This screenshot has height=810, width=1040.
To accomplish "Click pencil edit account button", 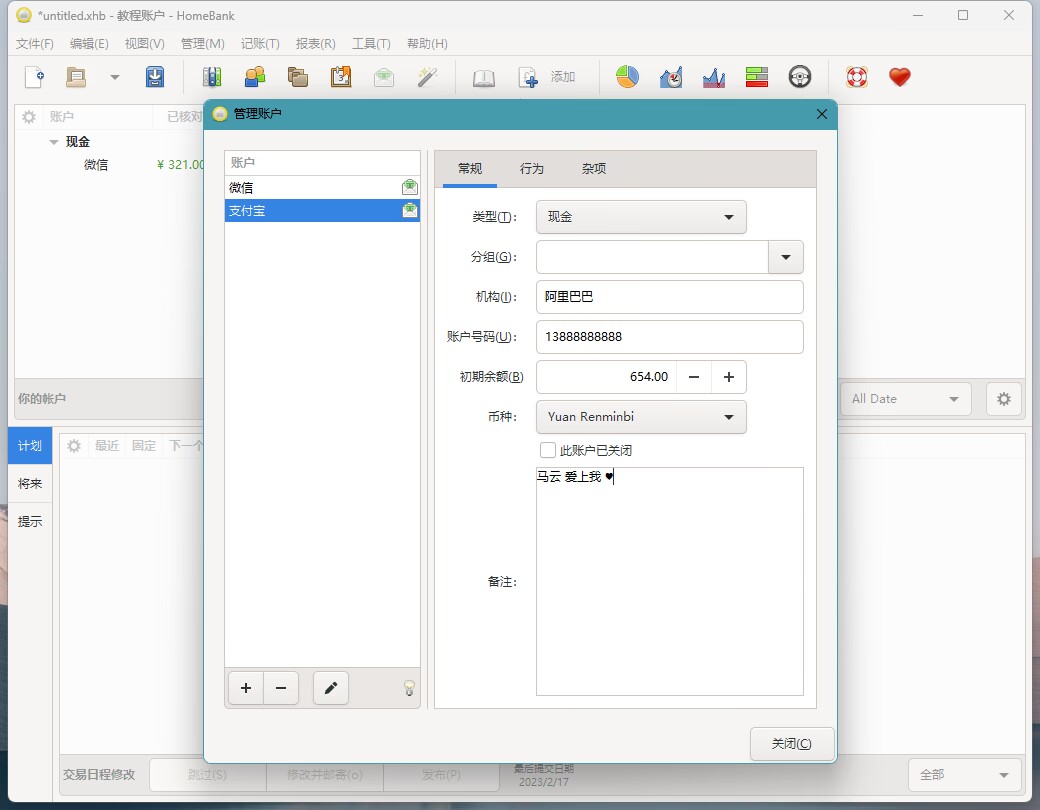I will [331, 688].
